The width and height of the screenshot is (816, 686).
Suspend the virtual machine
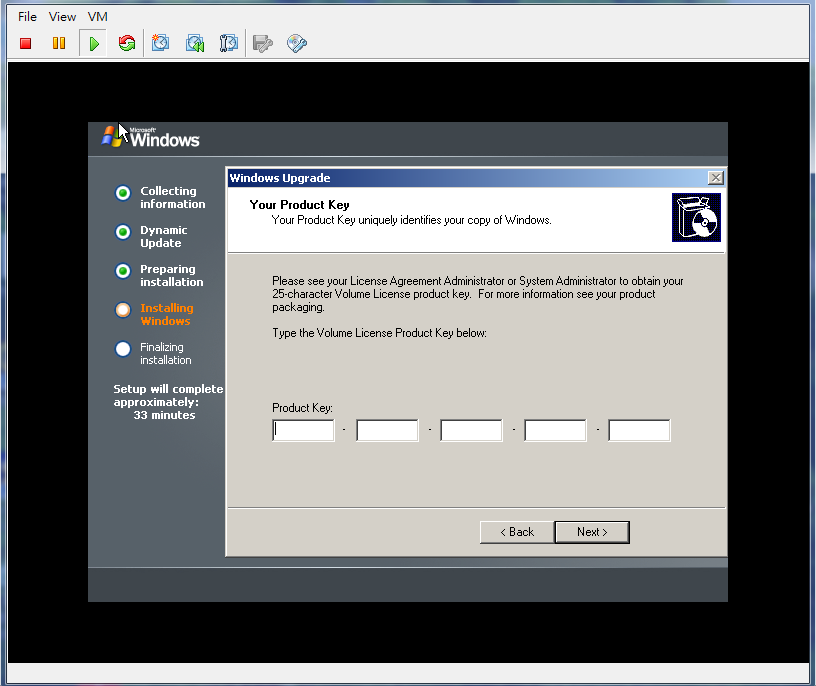[59, 43]
